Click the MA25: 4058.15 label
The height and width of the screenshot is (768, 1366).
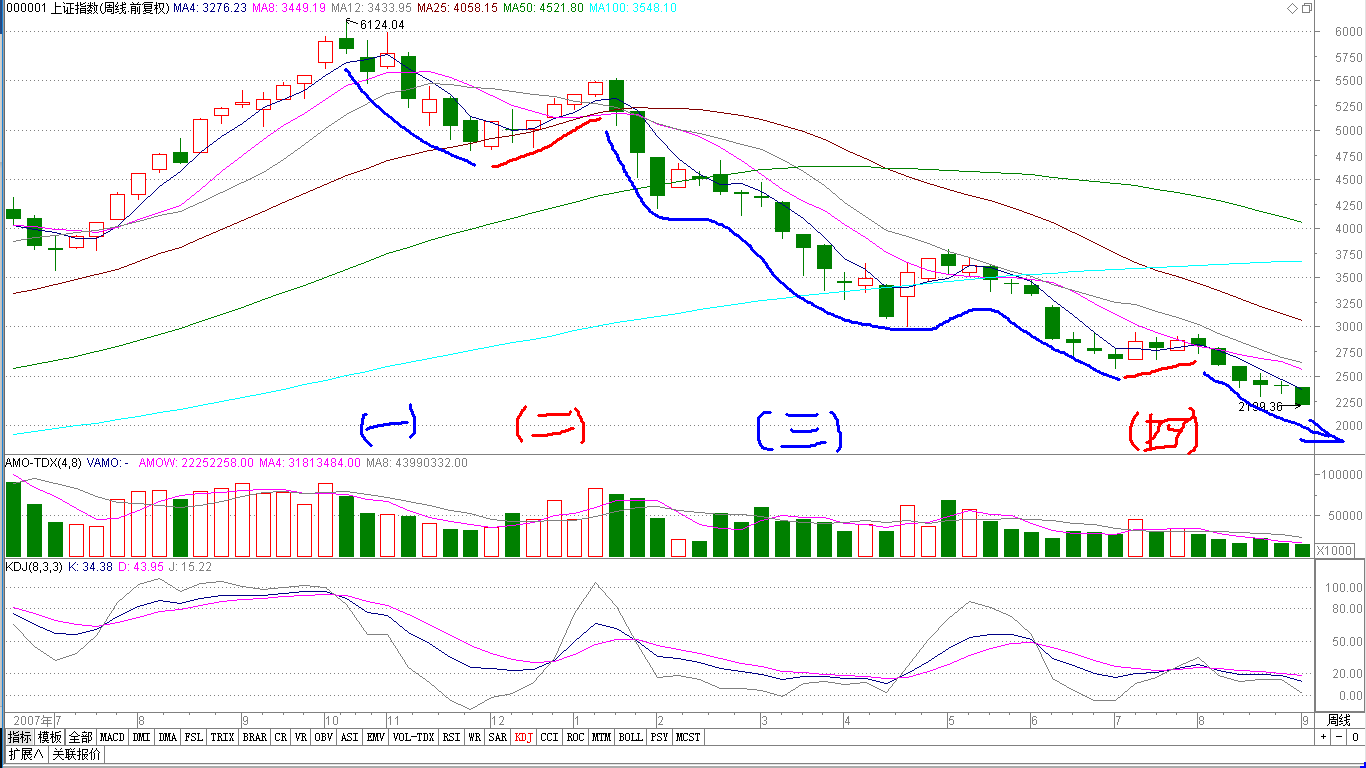457,8
